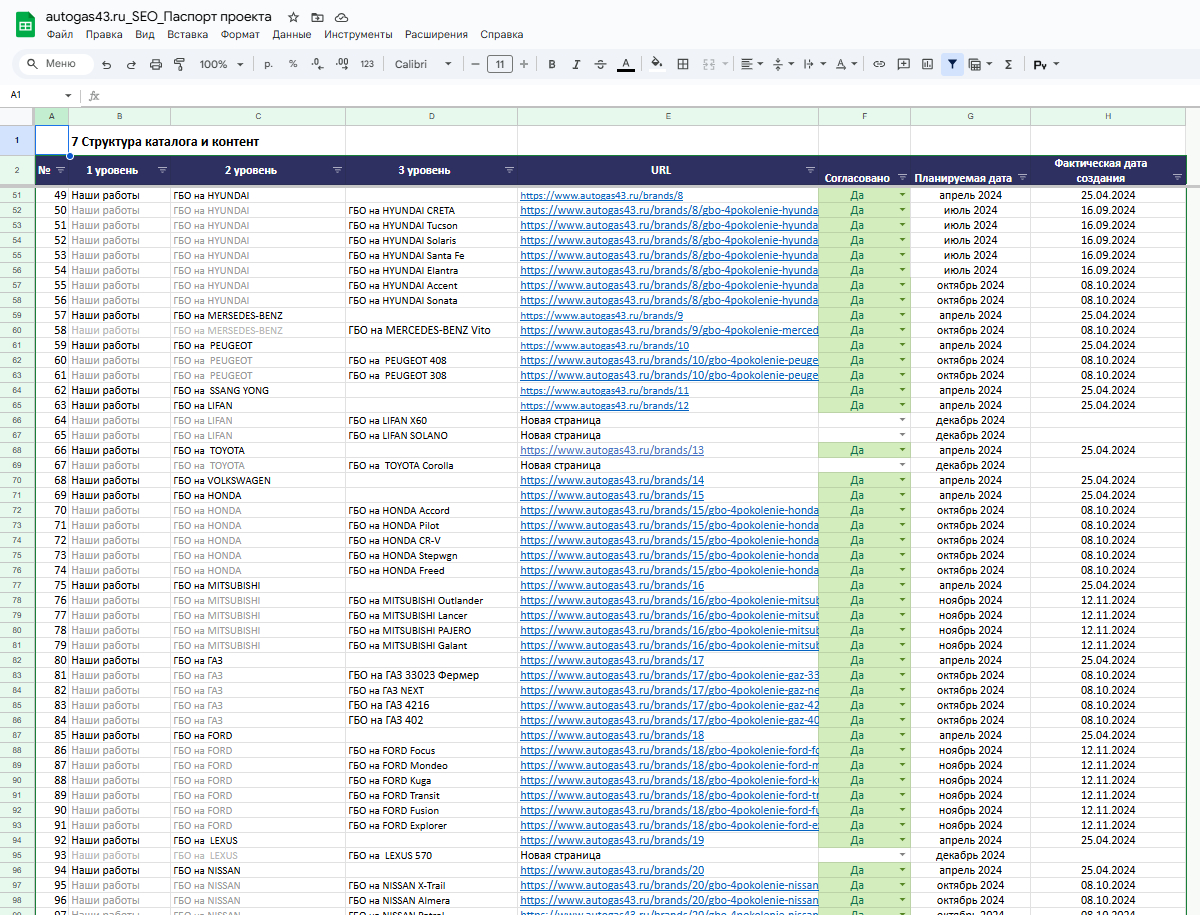Screen dimensions: 1200x915
Task: Open the Расширения menu
Action: [x=436, y=34]
